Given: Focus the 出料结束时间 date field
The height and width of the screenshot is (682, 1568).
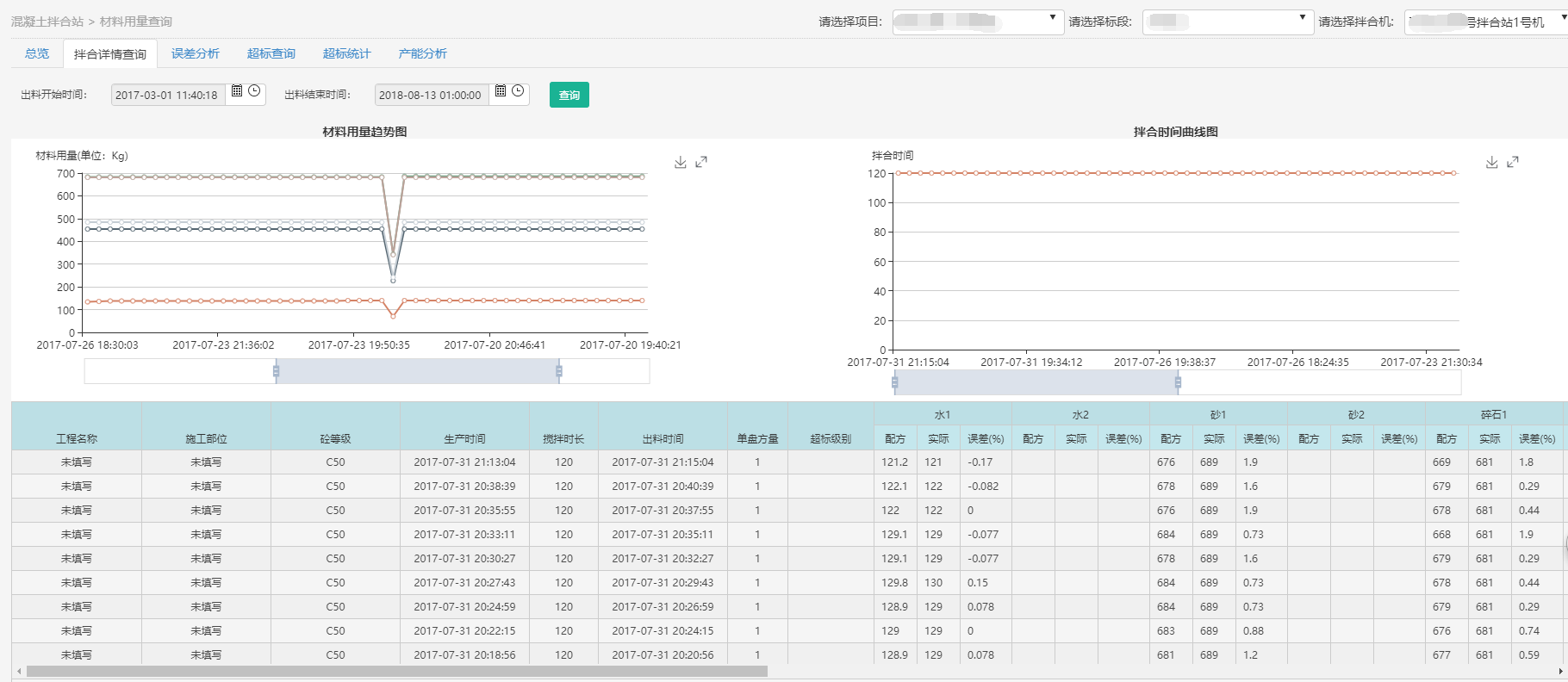Looking at the screenshot, I should [432, 95].
